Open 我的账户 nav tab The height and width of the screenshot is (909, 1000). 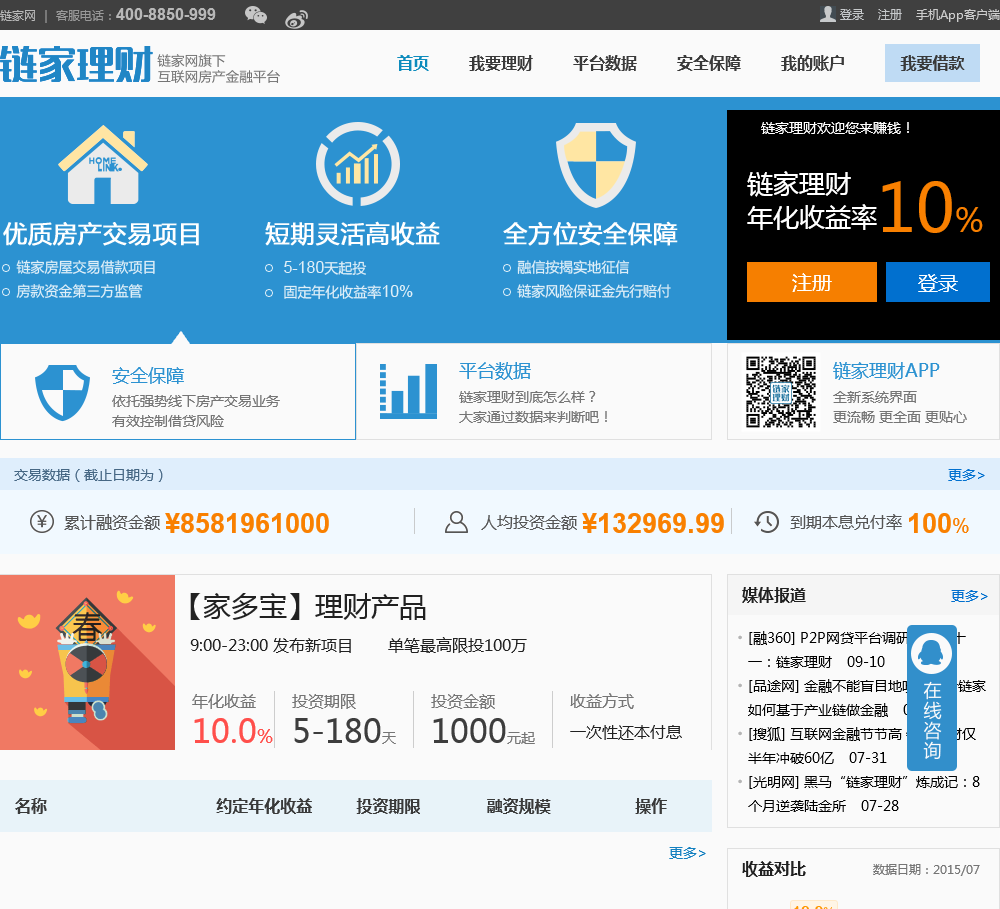pos(812,63)
